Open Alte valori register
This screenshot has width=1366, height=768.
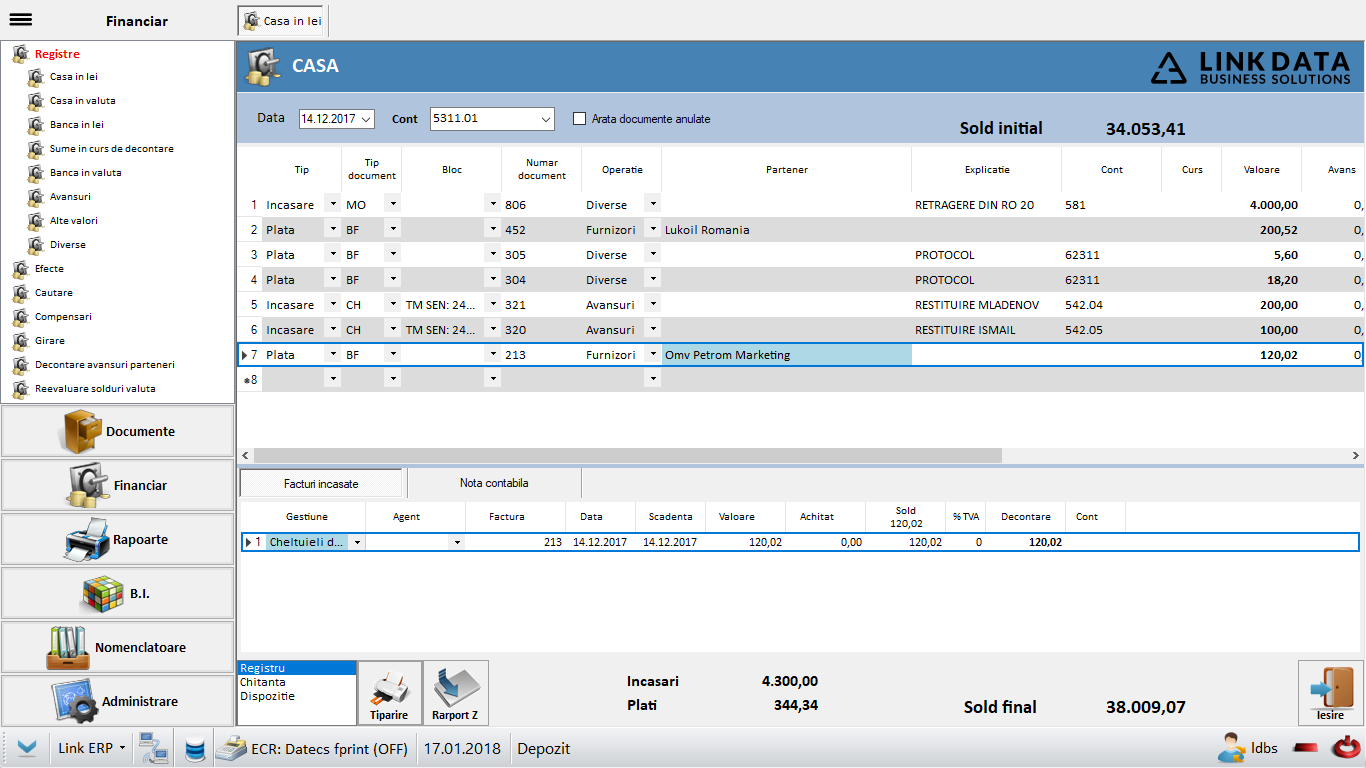pos(74,221)
